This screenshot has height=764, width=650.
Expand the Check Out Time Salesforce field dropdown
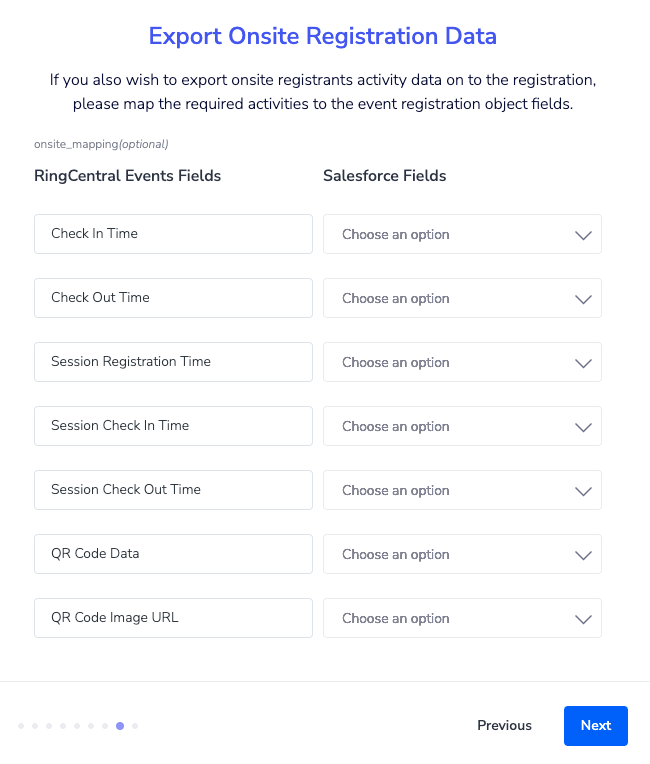[x=462, y=298]
